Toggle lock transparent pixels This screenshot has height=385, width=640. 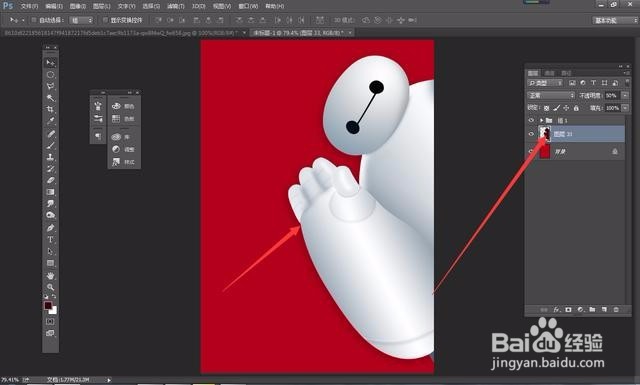coord(547,108)
